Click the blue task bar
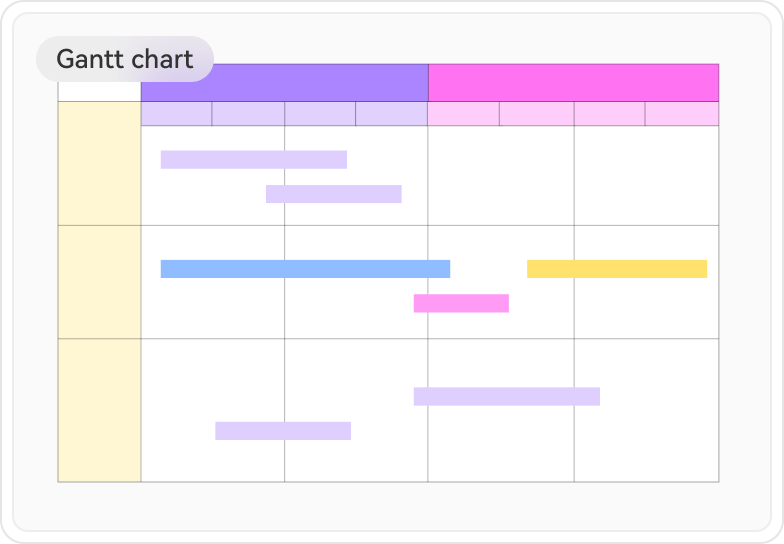Screen dimensions: 784x544 (305, 269)
